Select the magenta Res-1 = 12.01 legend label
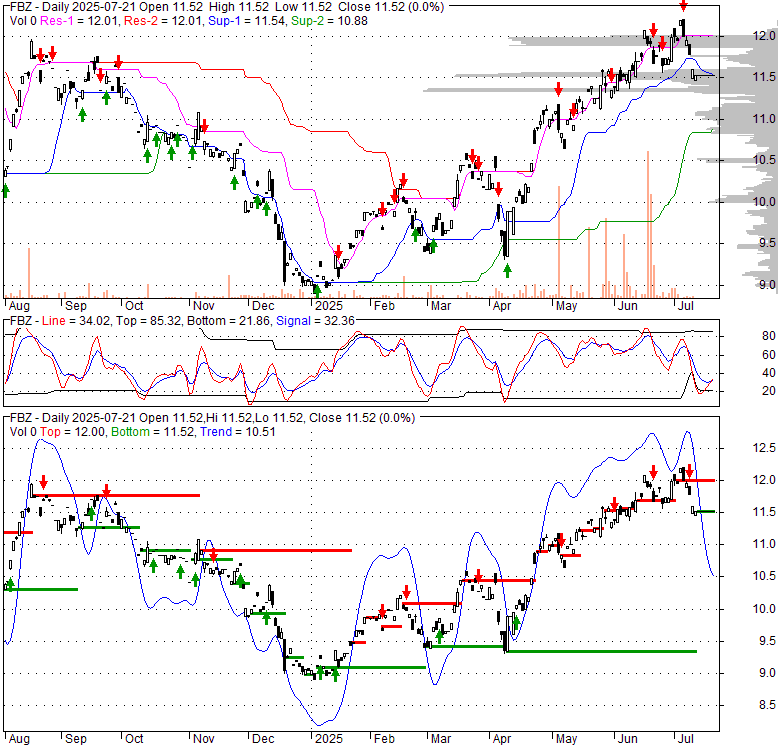The image size is (780, 745). pyautogui.click(x=80, y=21)
